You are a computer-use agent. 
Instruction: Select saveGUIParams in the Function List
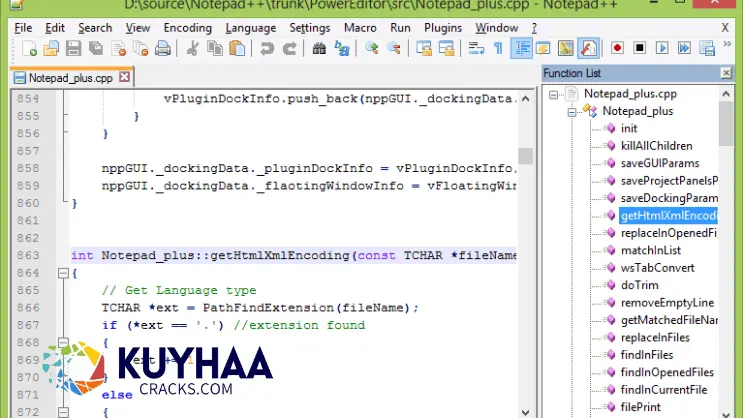[x=660, y=164]
